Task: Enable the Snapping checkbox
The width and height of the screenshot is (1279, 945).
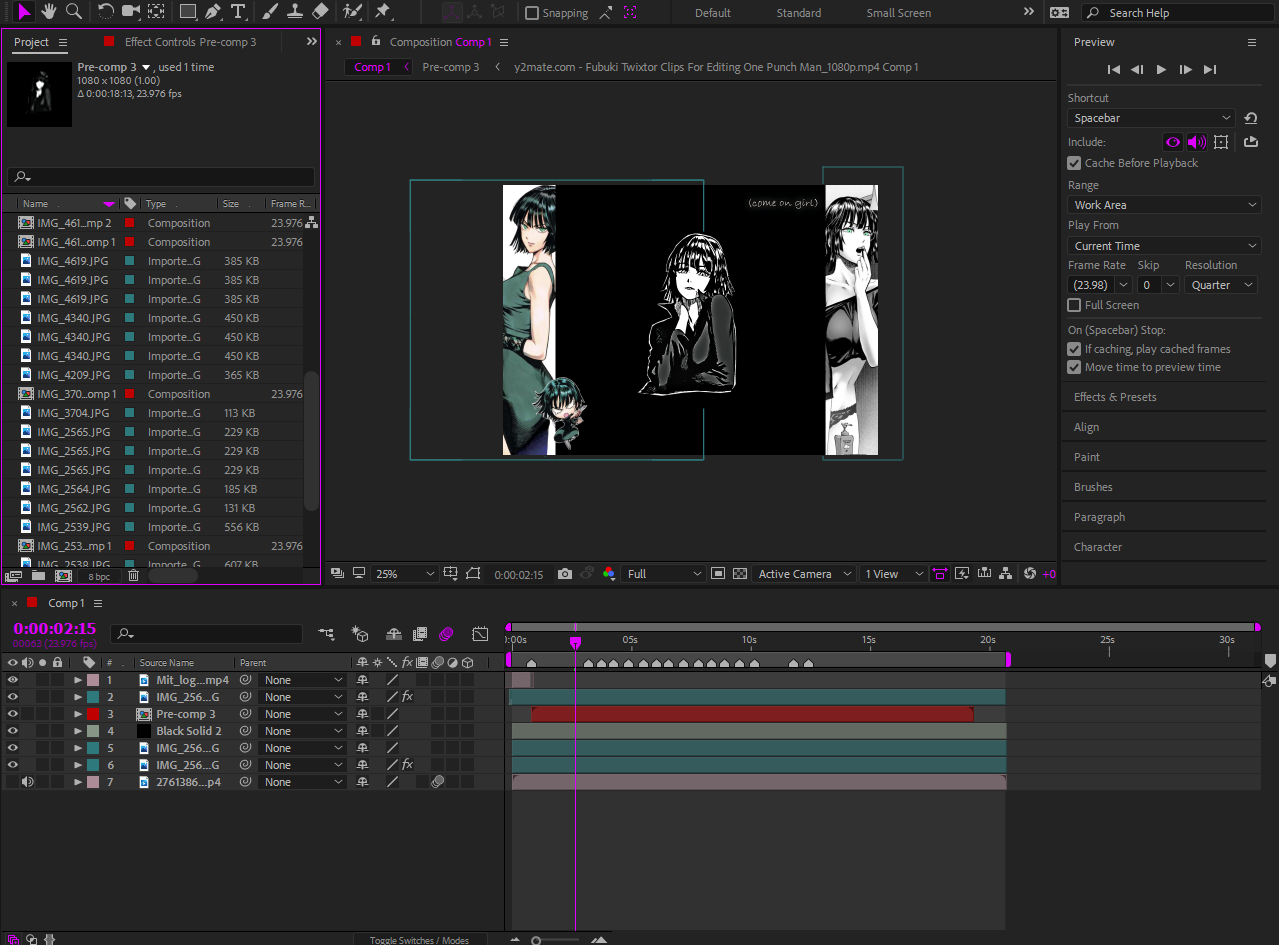Action: click(532, 13)
